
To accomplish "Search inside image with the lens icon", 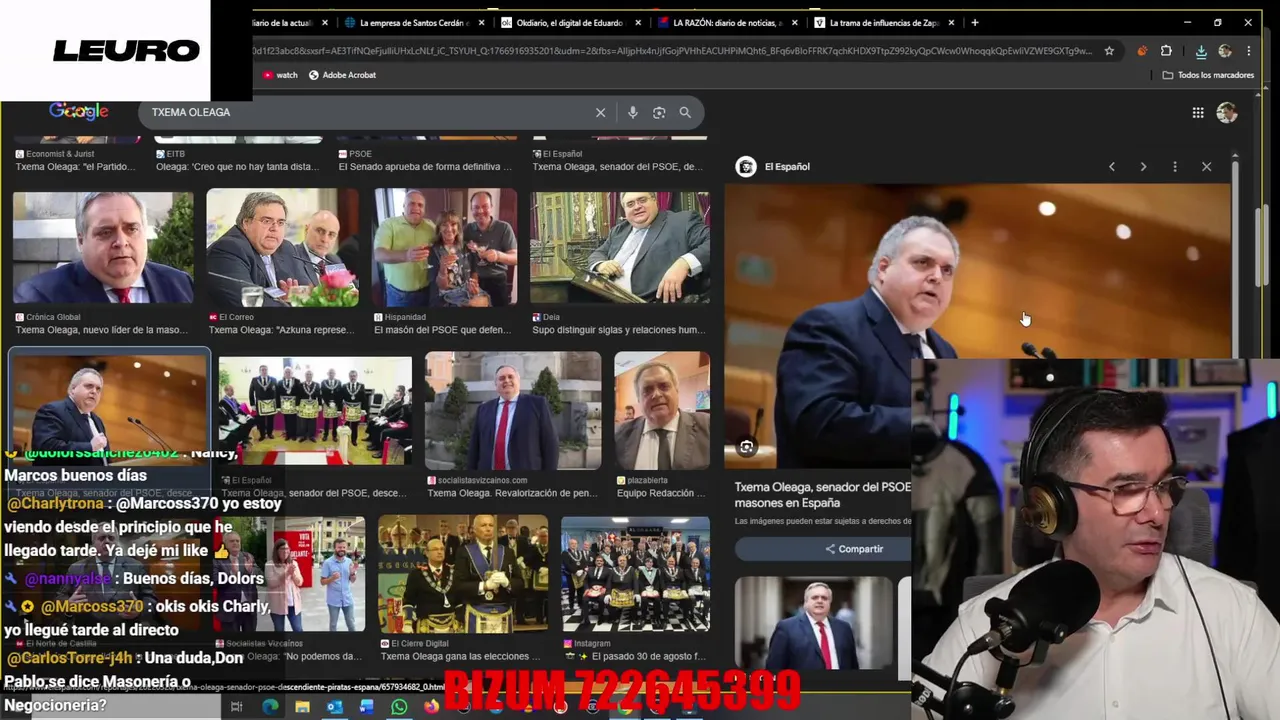I will pos(746,447).
